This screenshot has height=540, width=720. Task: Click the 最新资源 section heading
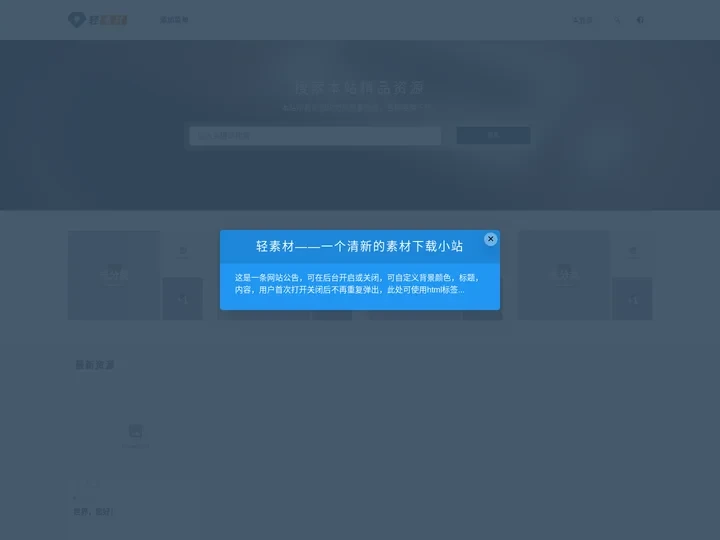pos(95,365)
